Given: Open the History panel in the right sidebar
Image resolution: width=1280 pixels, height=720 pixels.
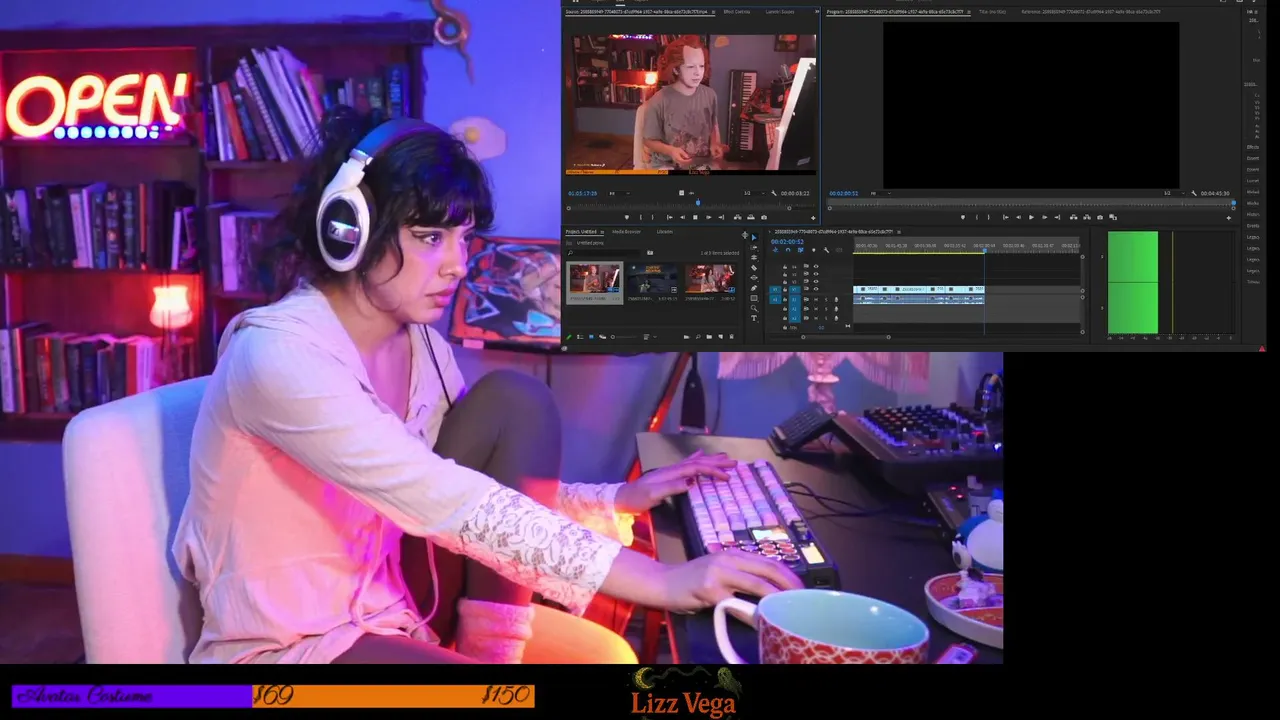Looking at the screenshot, I should (x=1253, y=214).
